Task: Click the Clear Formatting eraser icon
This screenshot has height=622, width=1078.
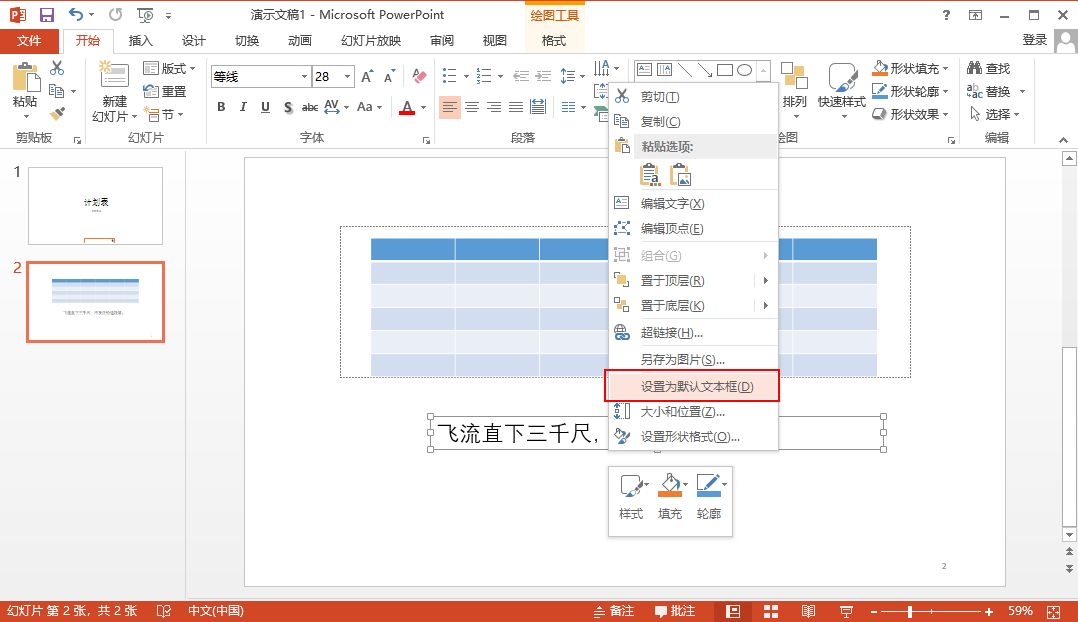Action: [x=419, y=77]
